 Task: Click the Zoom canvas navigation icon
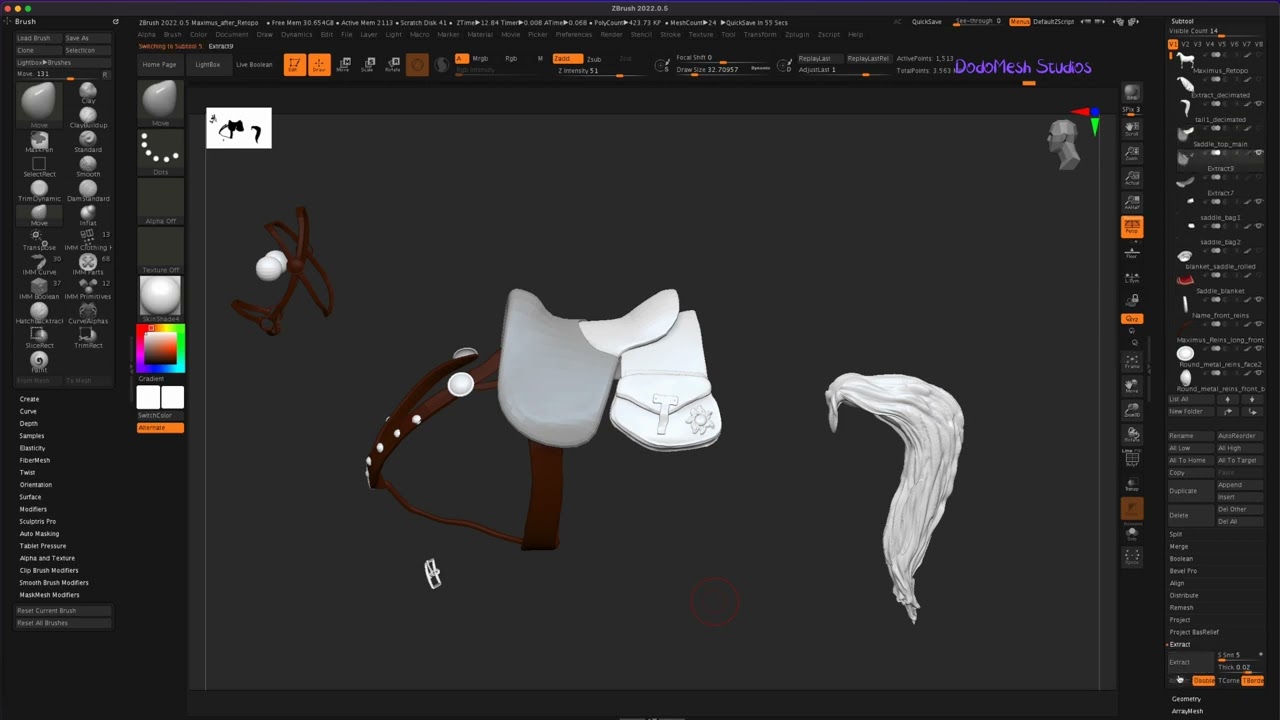pos(1132,152)
